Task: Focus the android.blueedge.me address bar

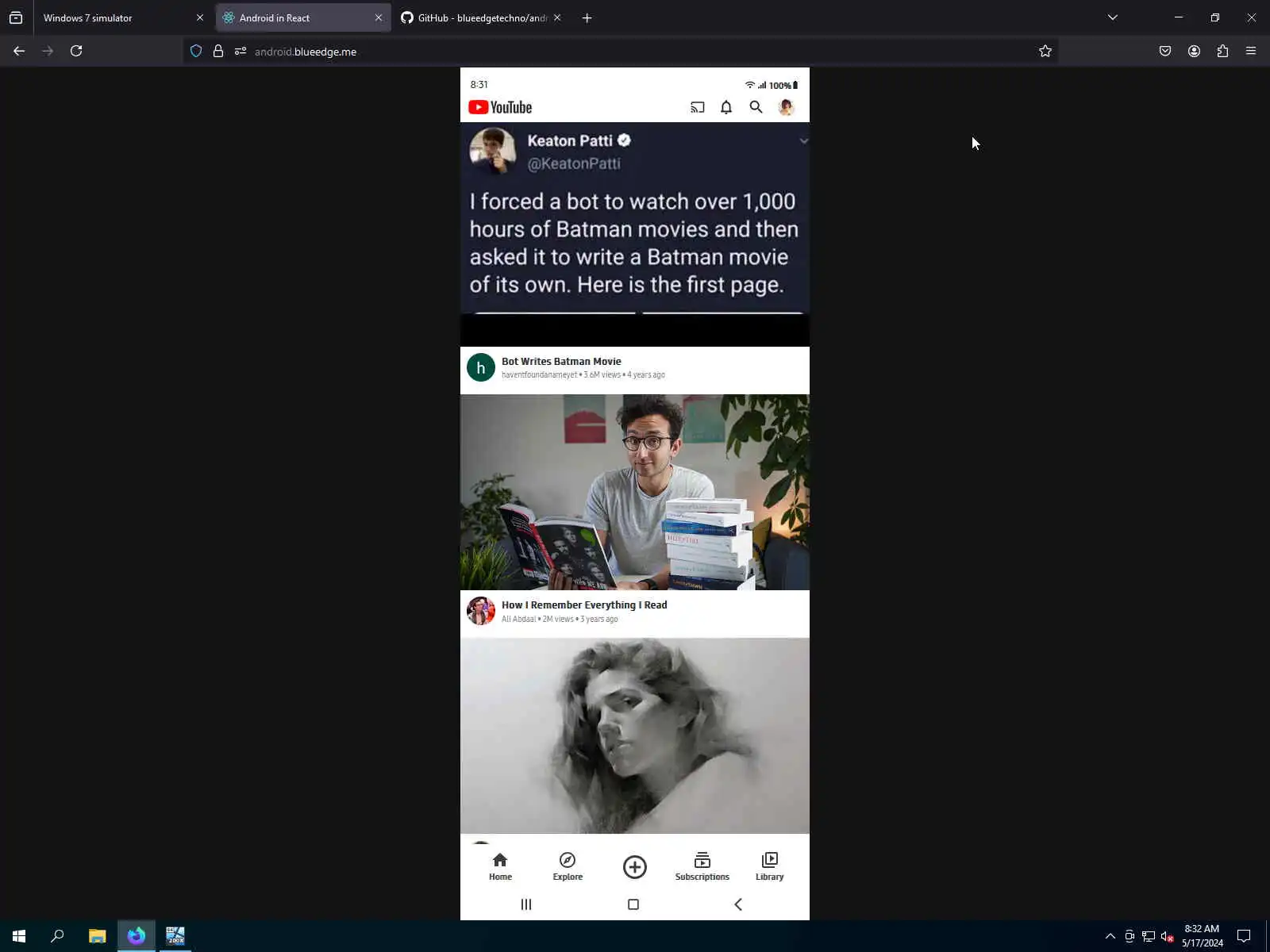Action: pyautogui.click(x=619, y=51)
